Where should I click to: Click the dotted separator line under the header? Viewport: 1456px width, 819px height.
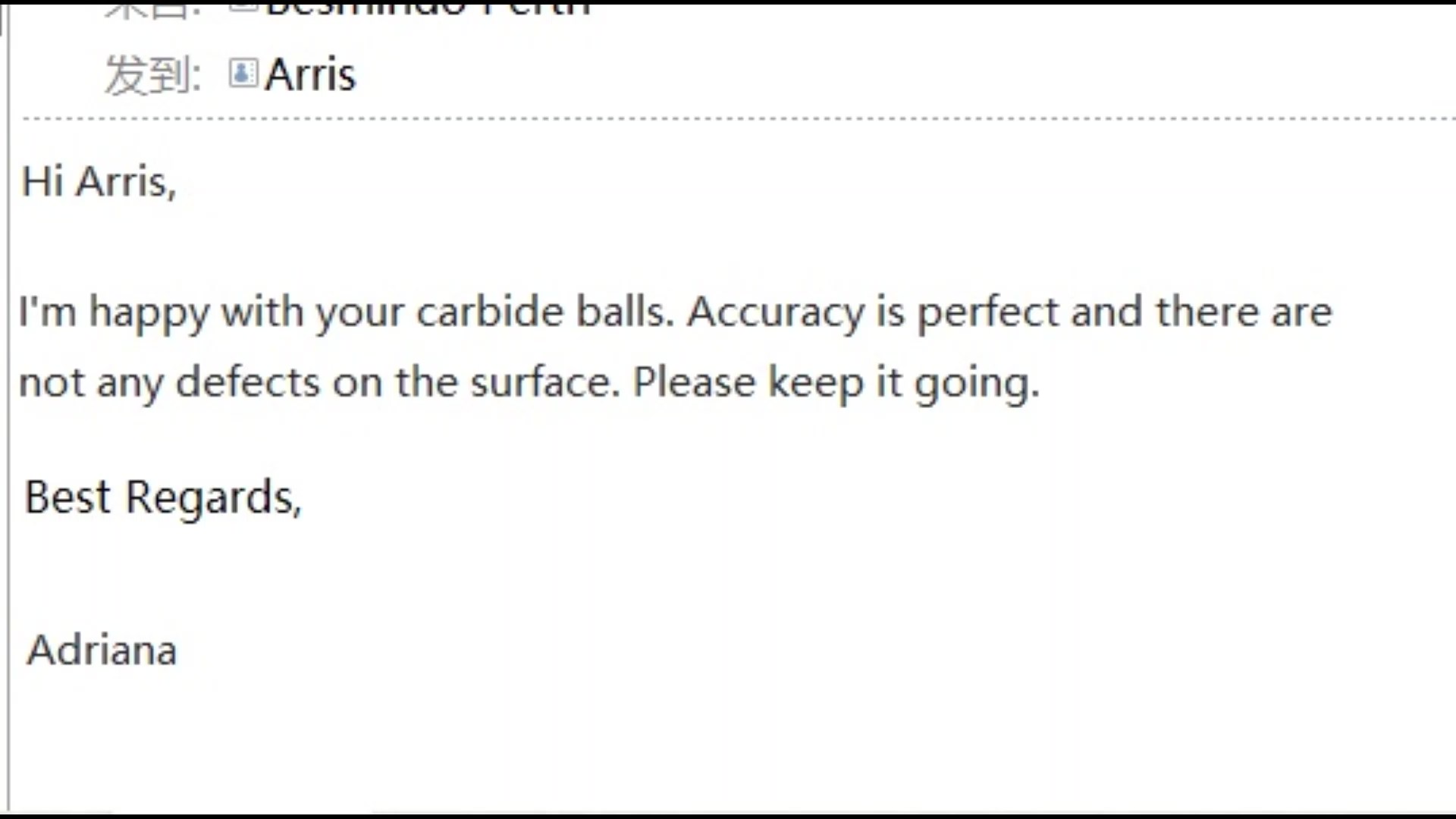tap(739, 118)
